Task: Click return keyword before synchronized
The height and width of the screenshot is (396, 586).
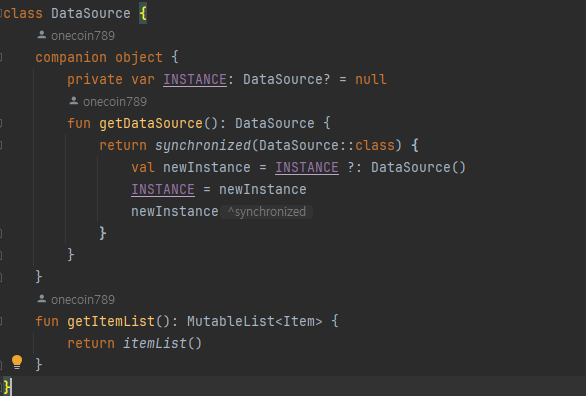Action: pyautogui.click(x=123, y=145)
